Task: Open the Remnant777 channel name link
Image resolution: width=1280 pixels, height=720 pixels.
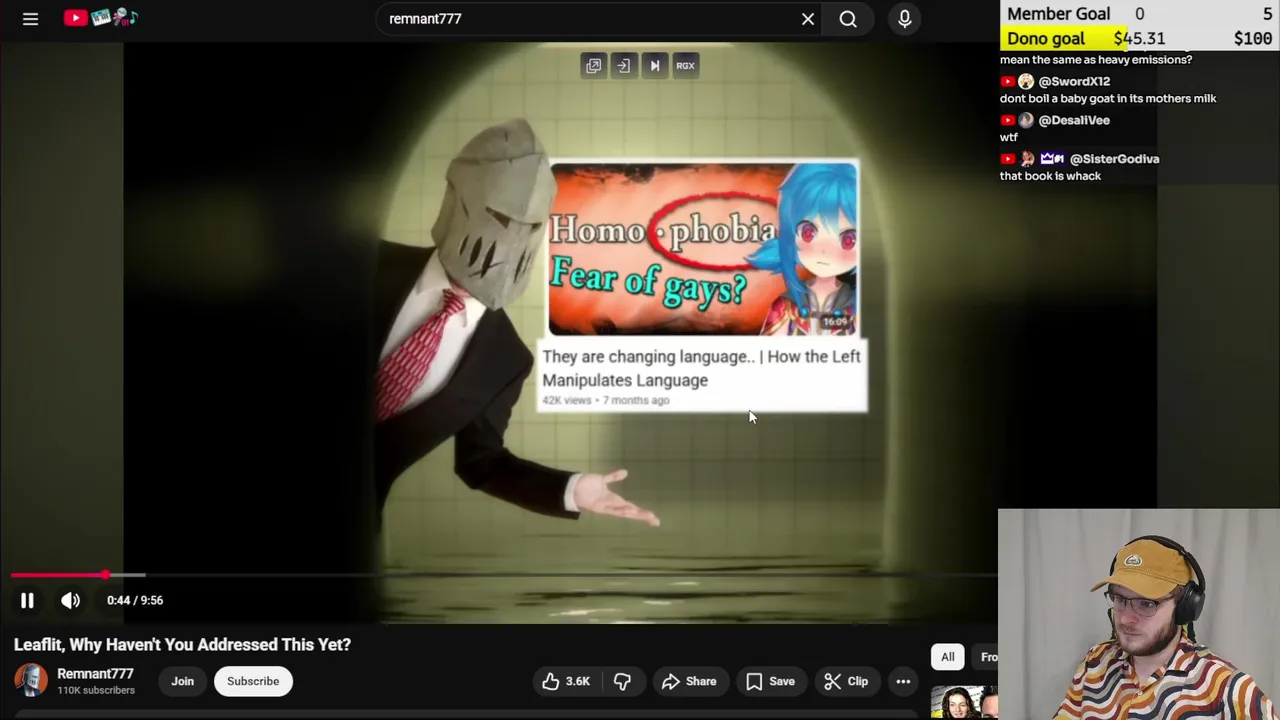Action: click(95, 674)
